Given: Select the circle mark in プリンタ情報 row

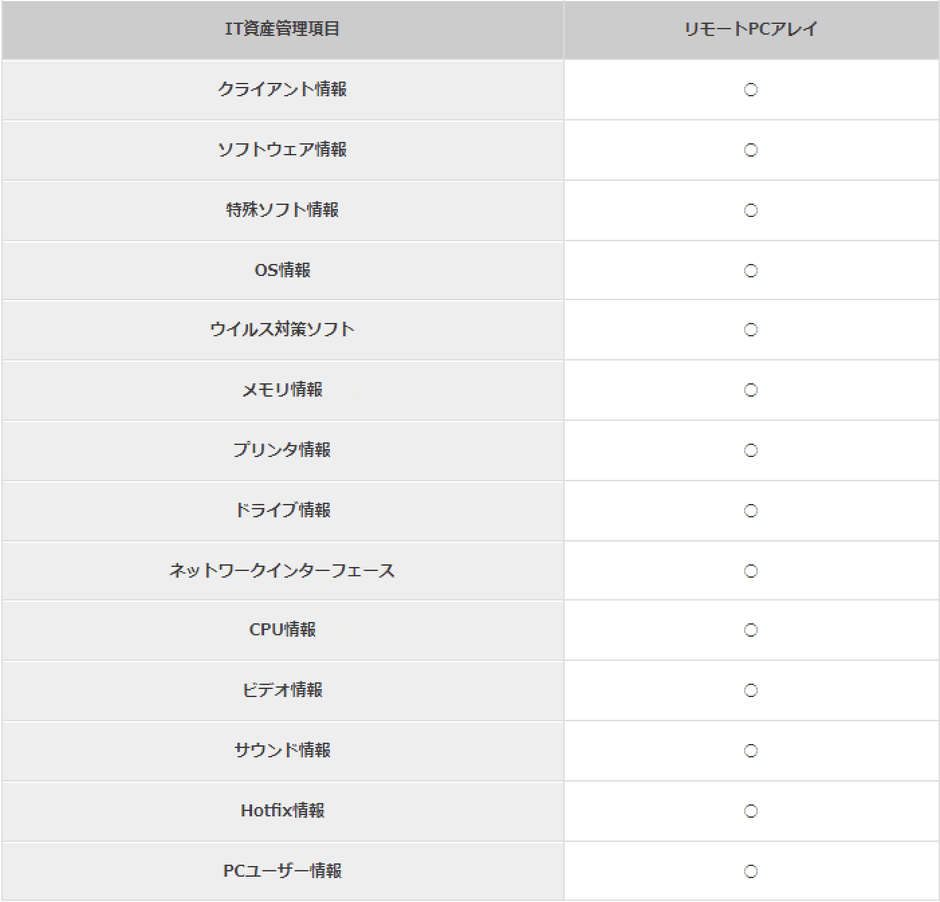Looking at the screenshot, I should click(x=751, y=450).
